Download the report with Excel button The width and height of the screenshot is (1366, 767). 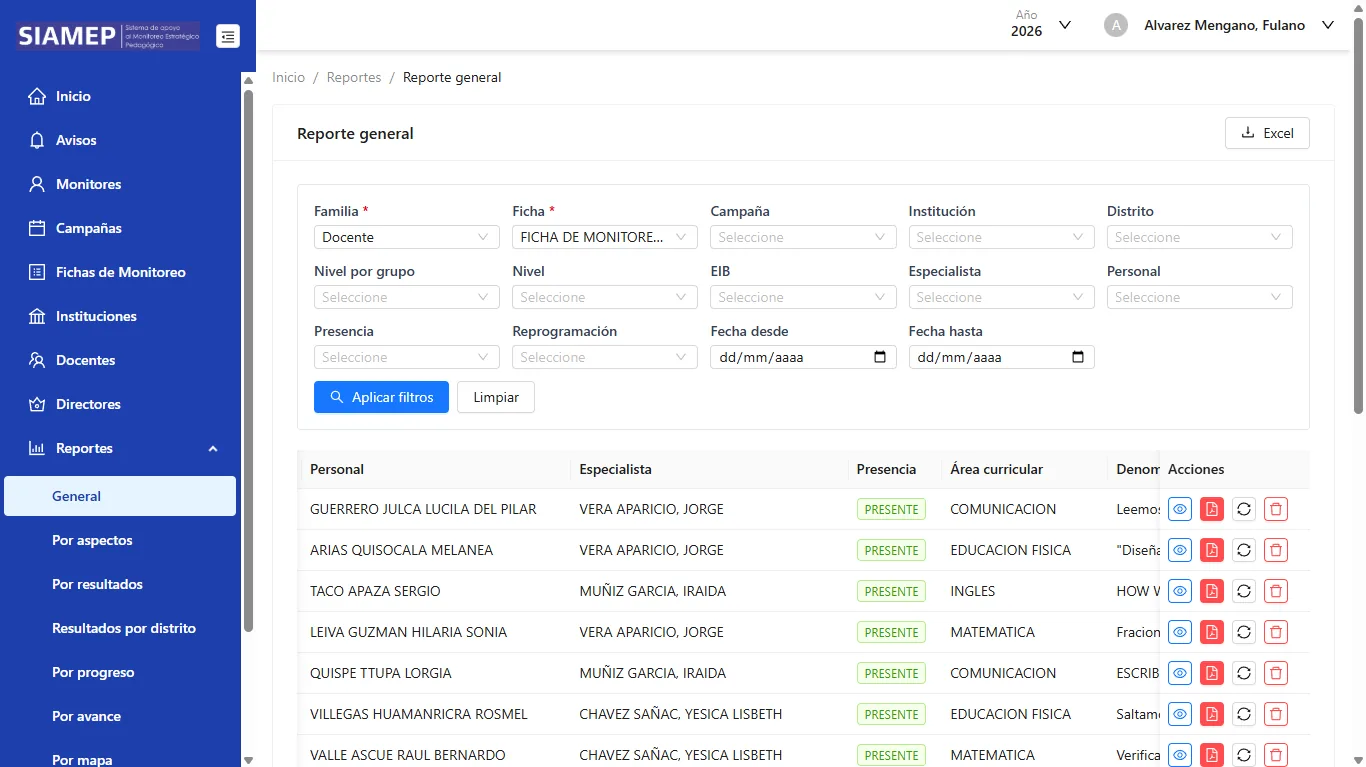1267,133
